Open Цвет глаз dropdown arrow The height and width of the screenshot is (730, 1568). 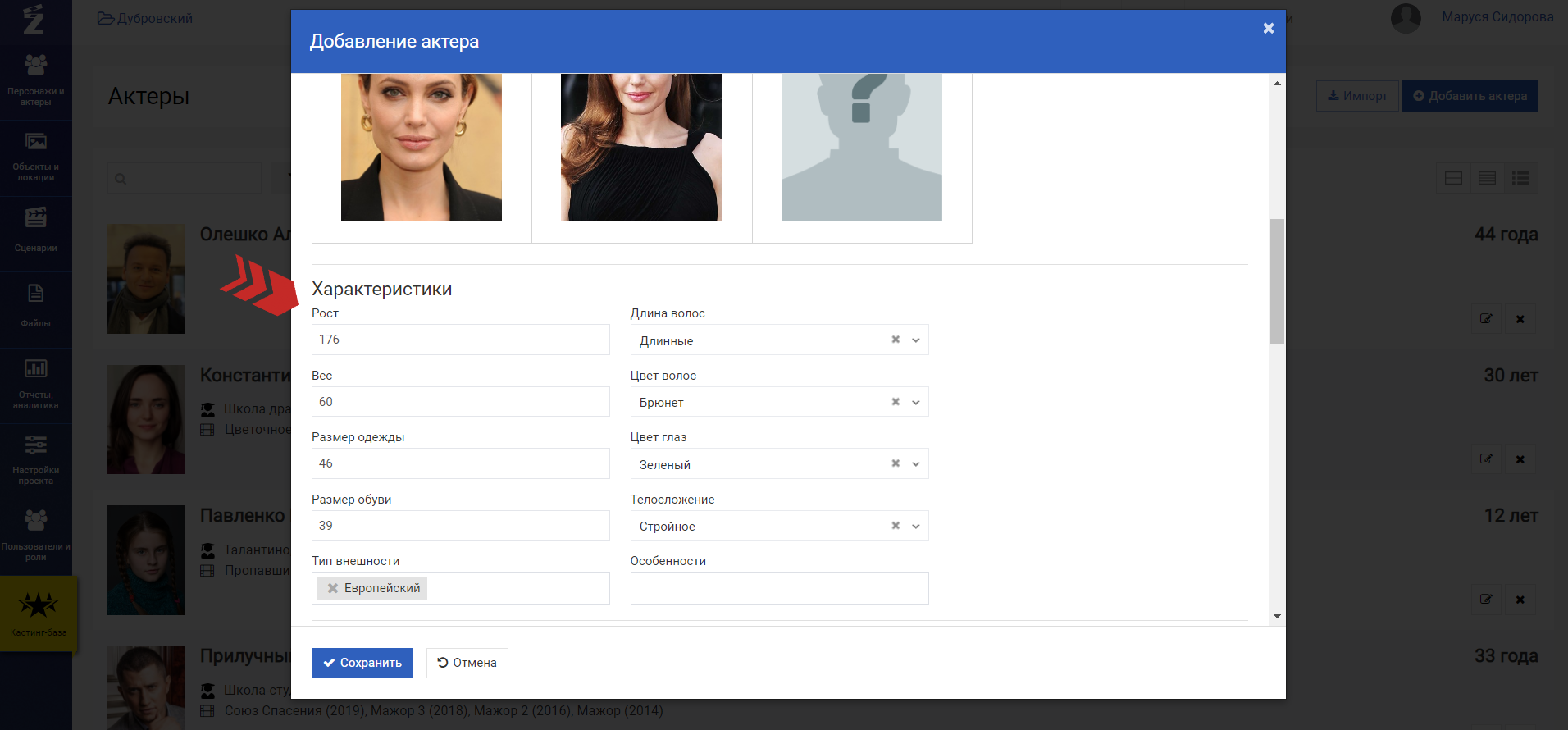tap(916, 463)
